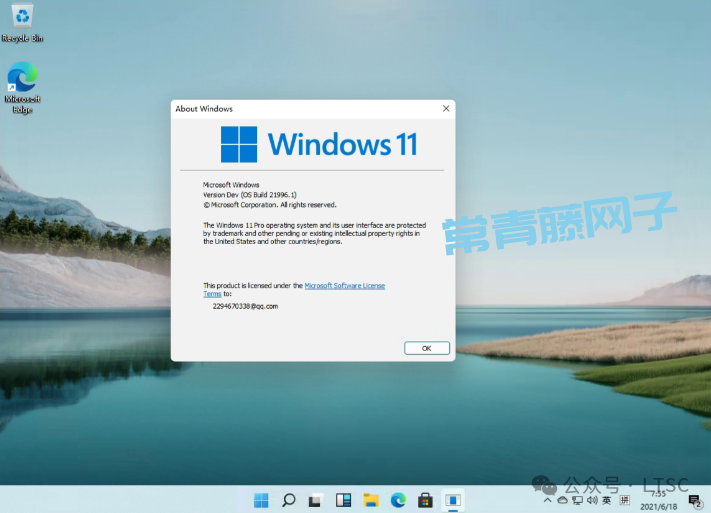This screenshot has height=513, width=711.
Task: Open Task View on the taskbar
Action: [x=316, y=500]
